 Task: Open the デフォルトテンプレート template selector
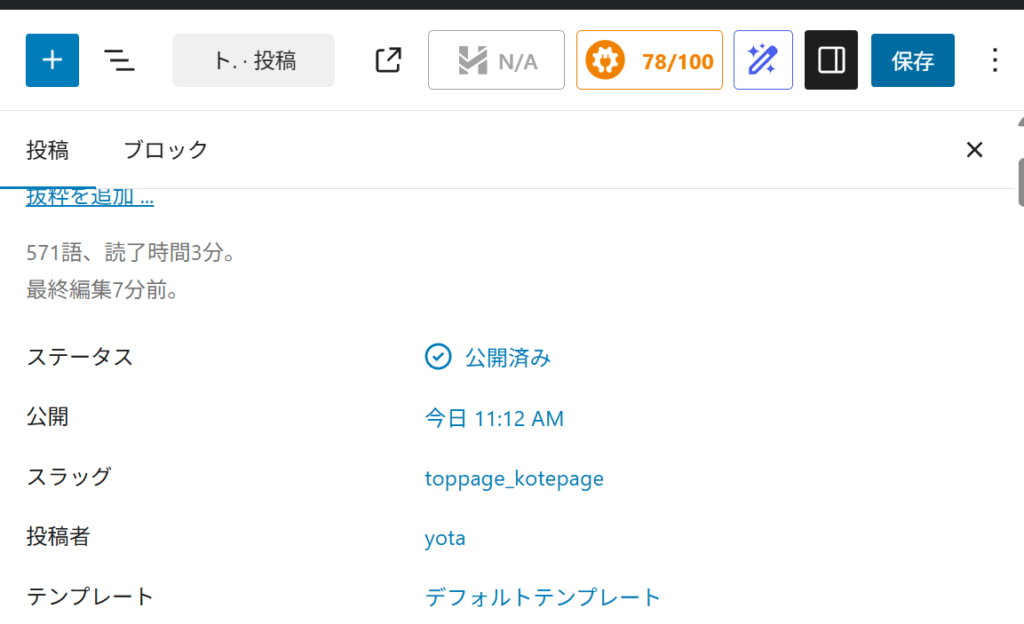[x=543, y=598]
